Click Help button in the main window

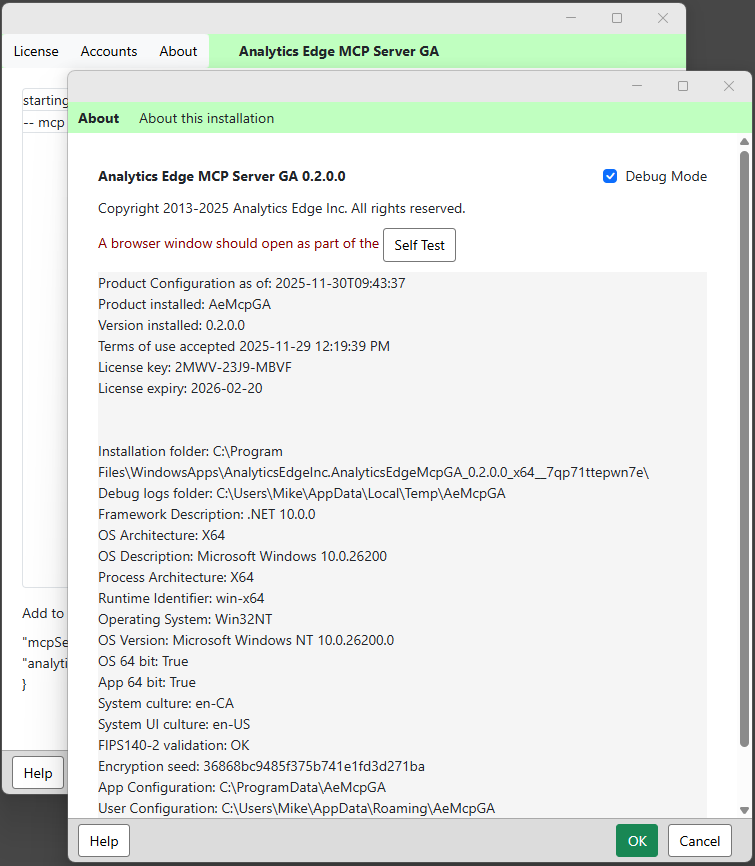click(x=38, y=773)
